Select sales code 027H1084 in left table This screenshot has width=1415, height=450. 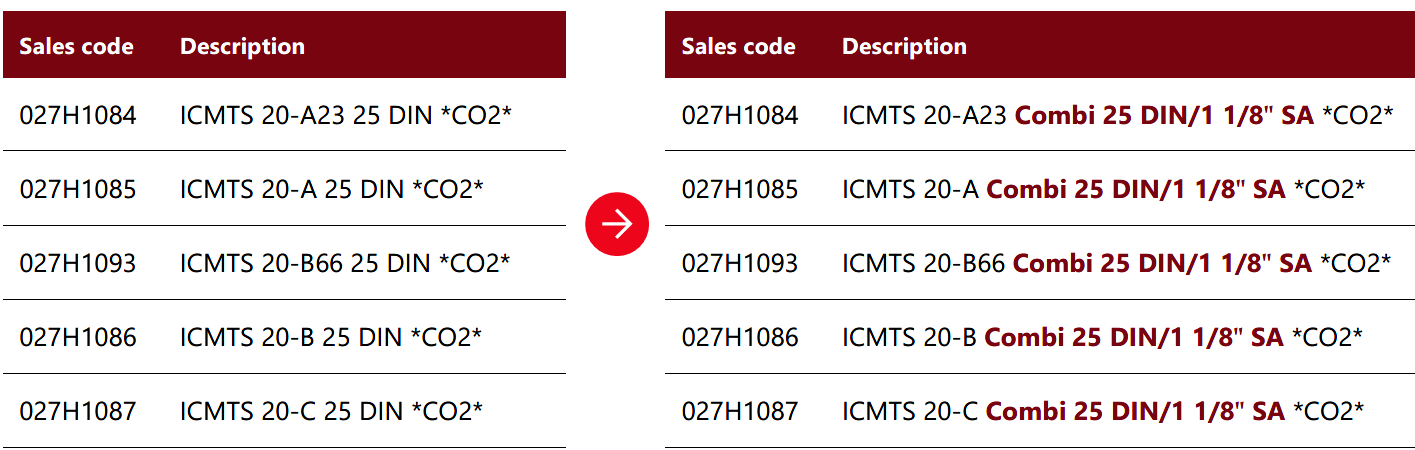point(78,115)
